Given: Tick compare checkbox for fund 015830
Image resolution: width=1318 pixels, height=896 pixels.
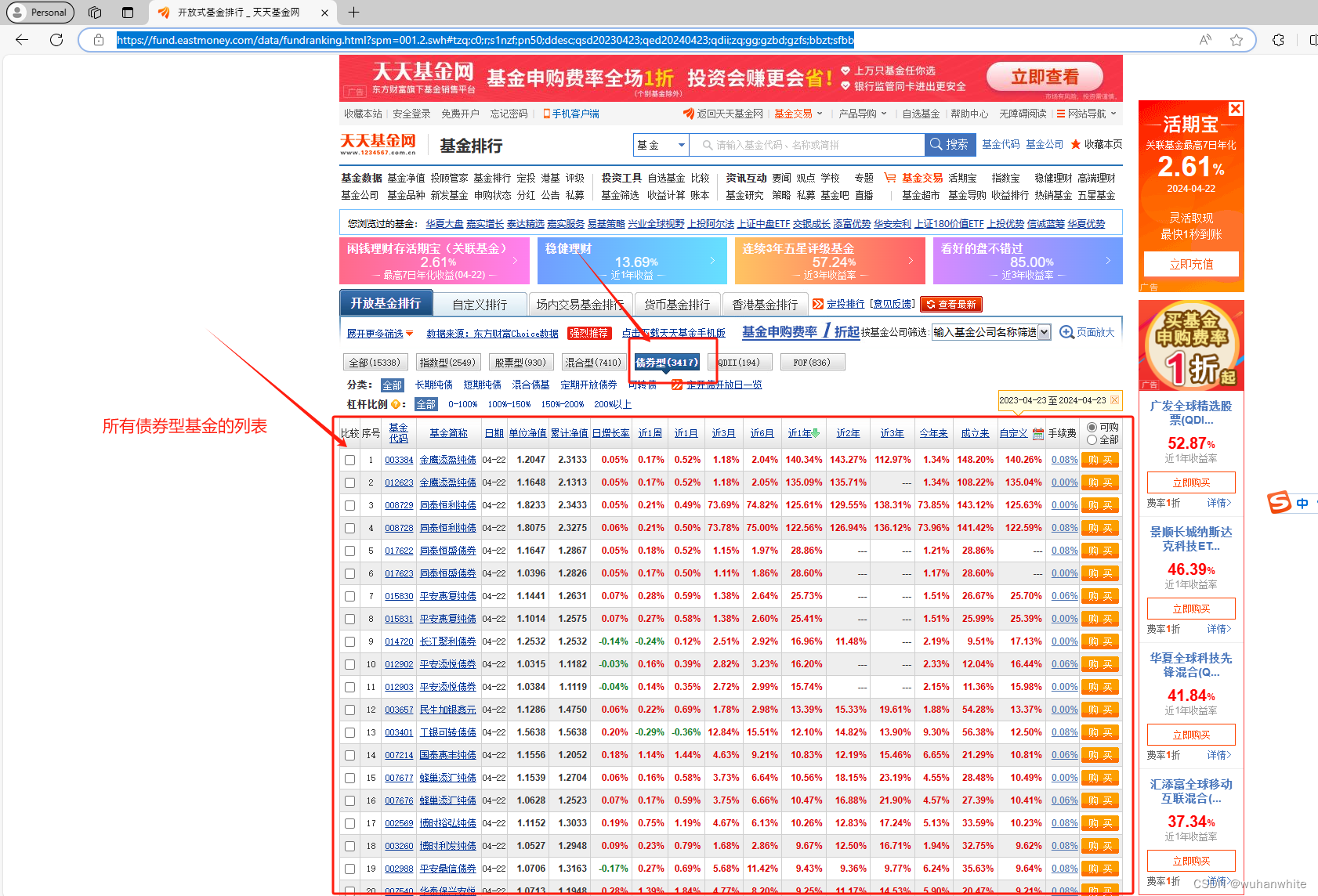Looking at the screenshot, I should [350, 596].
